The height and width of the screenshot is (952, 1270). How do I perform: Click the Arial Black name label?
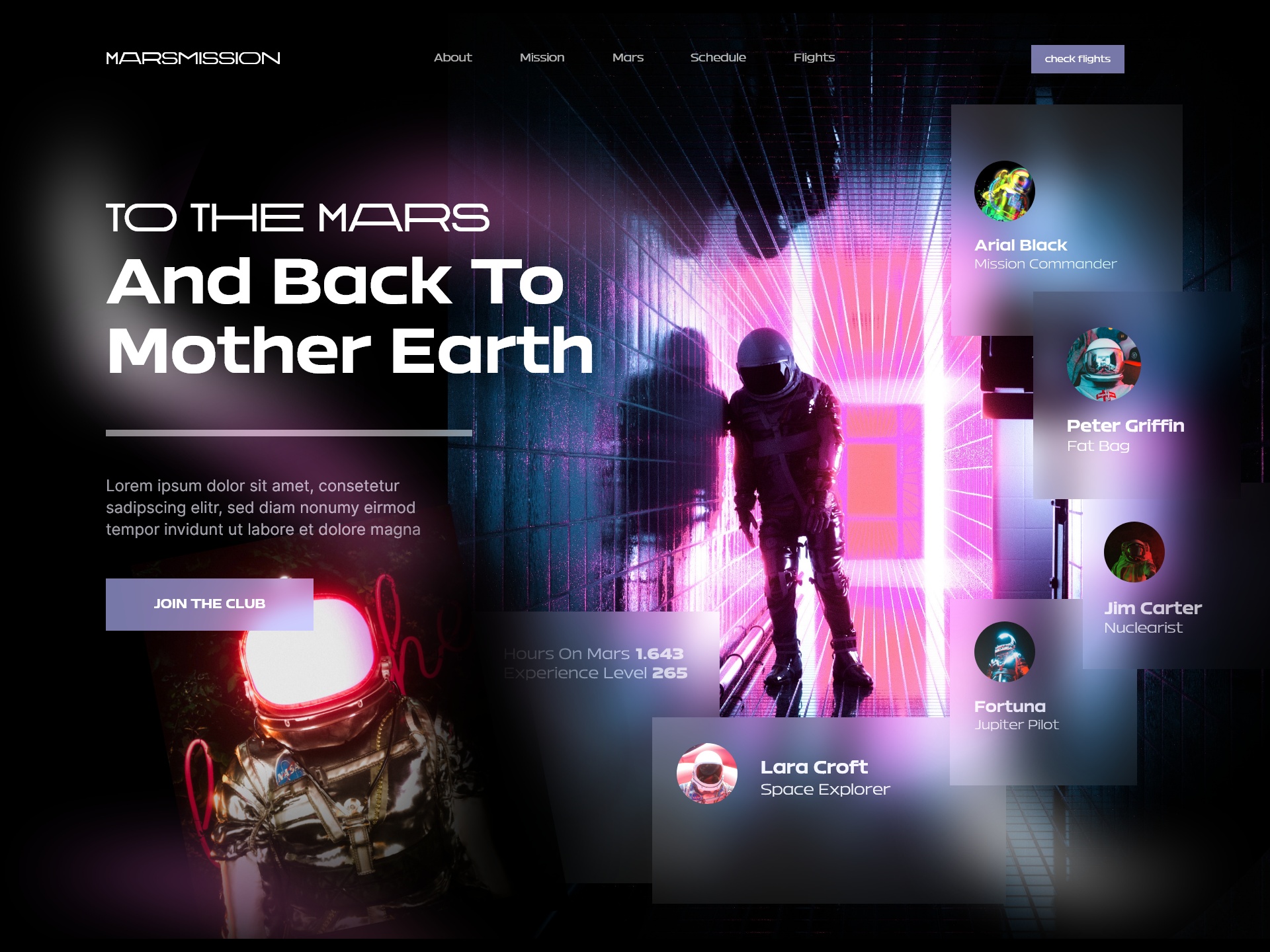click(1020, 245)
